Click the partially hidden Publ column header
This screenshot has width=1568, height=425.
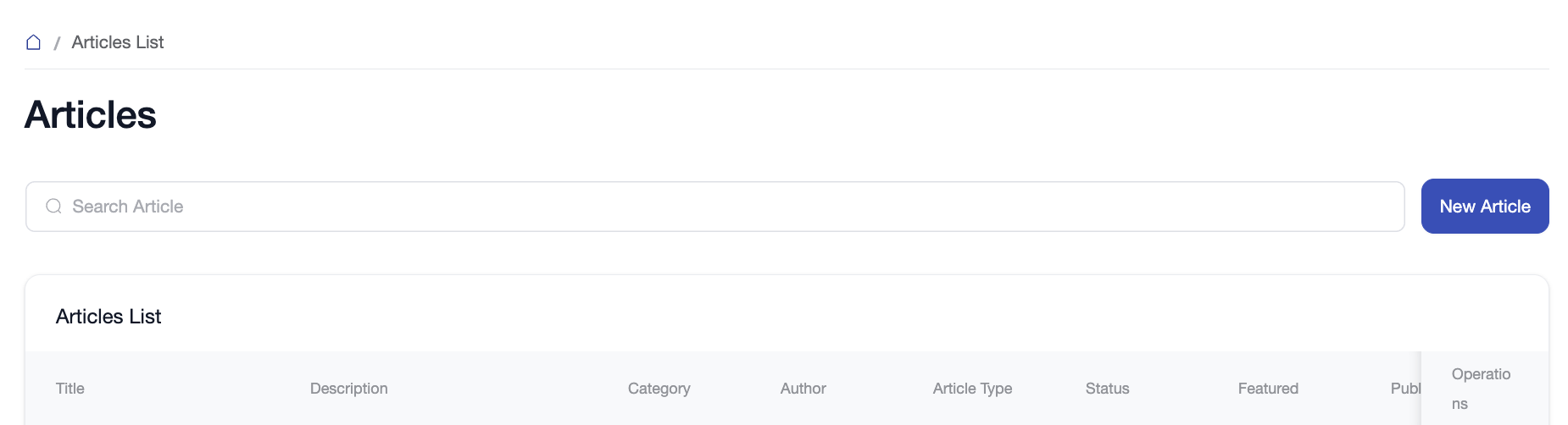(x=1405, y=389)
